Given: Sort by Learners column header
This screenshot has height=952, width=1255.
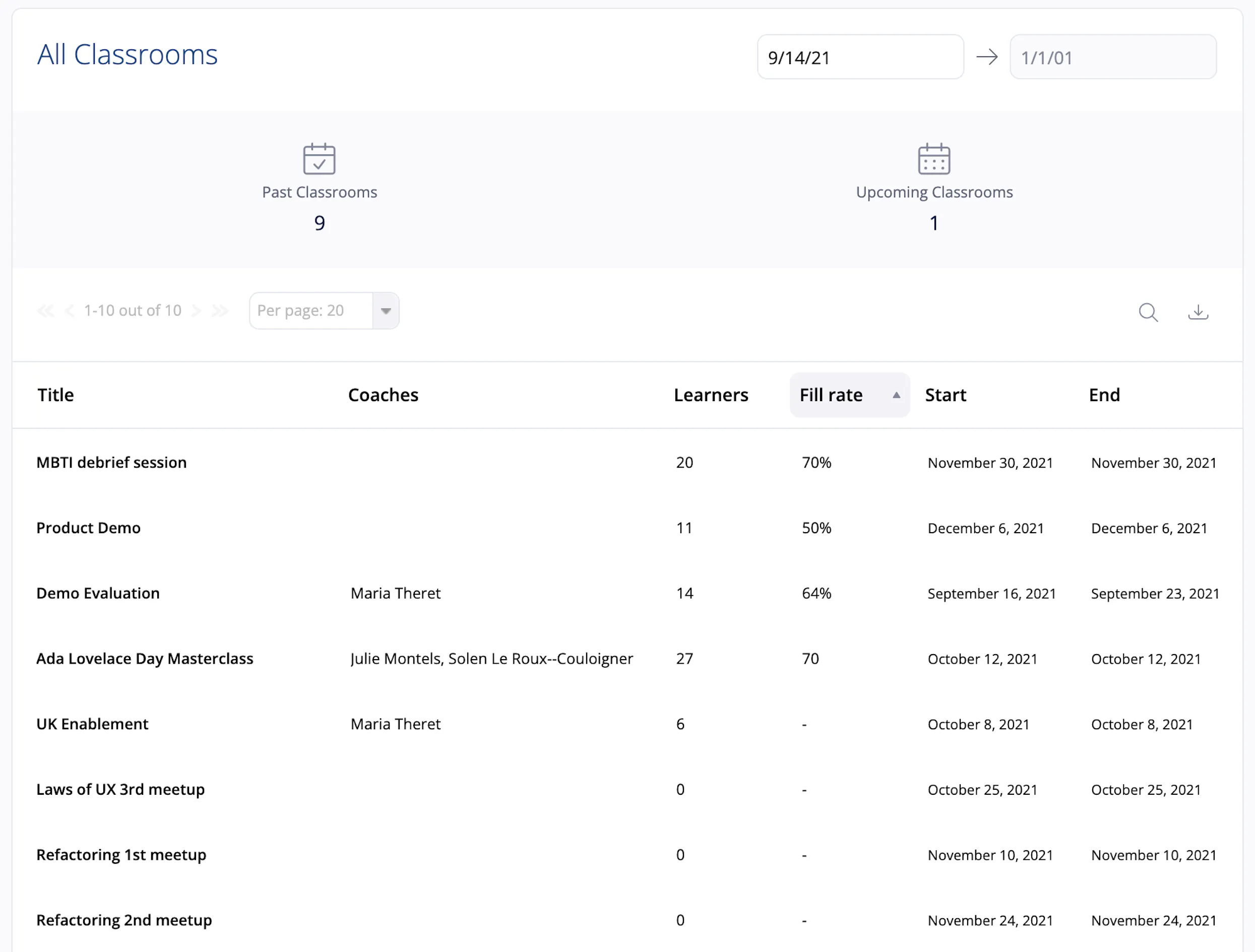Looking at the screenshot, I should pos(711,395).
